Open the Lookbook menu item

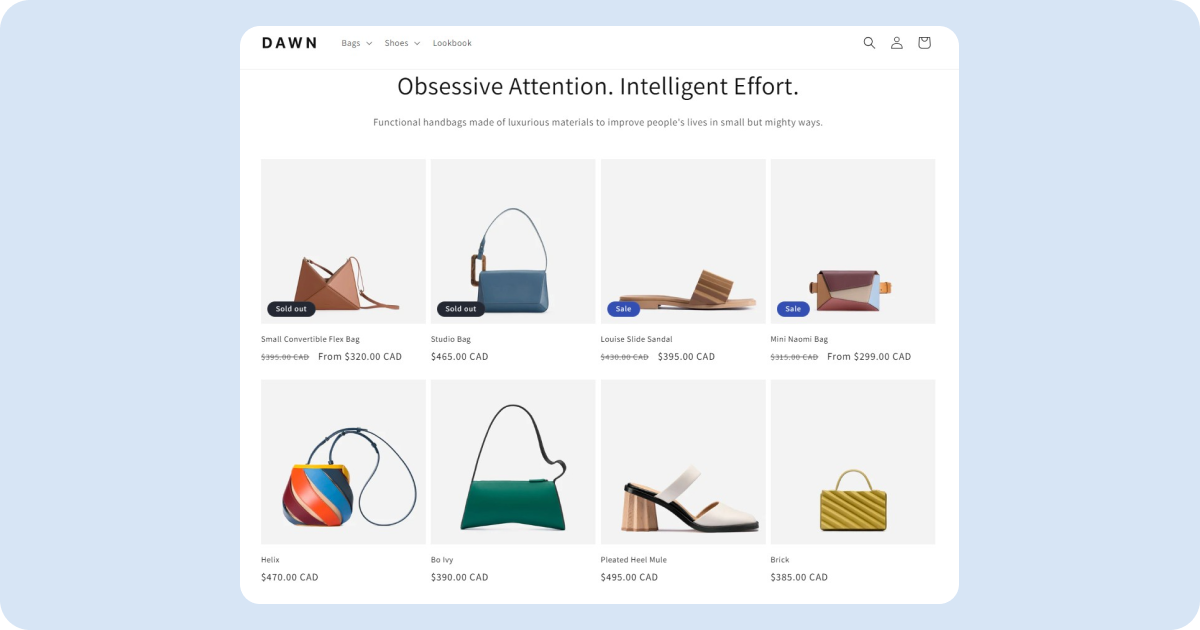(452, 43)
